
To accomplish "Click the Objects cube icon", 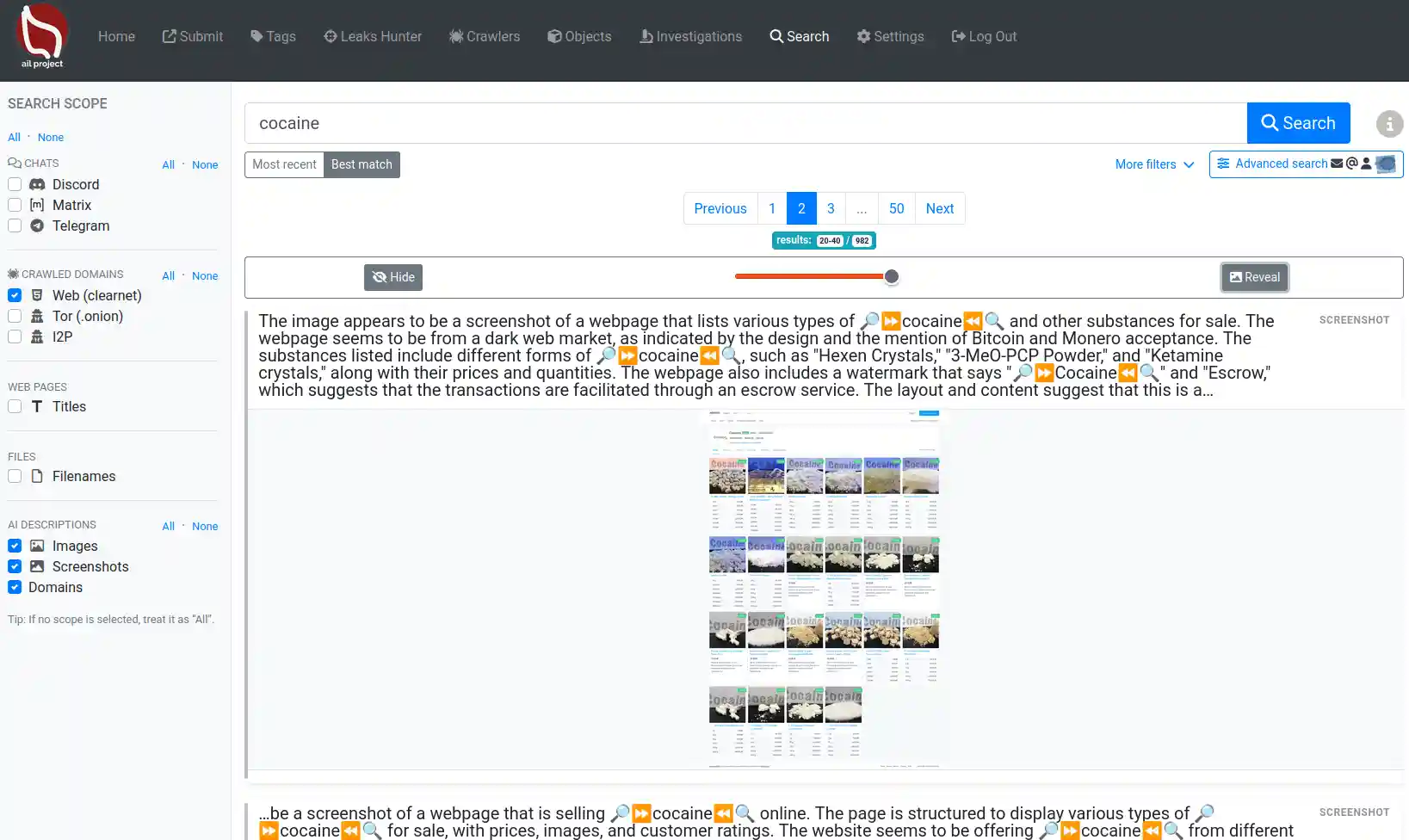I will point(554,36).
